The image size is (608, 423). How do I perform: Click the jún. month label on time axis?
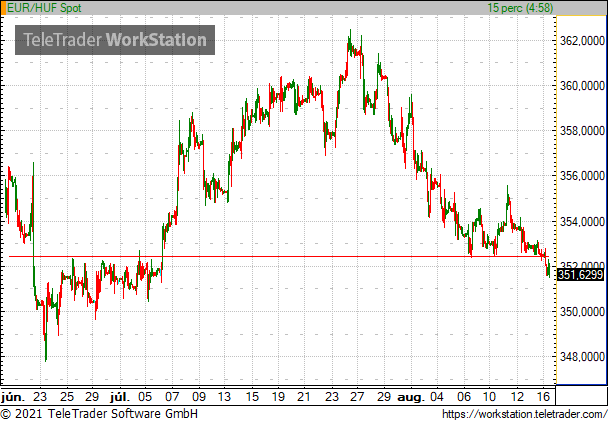coord(13,397)
